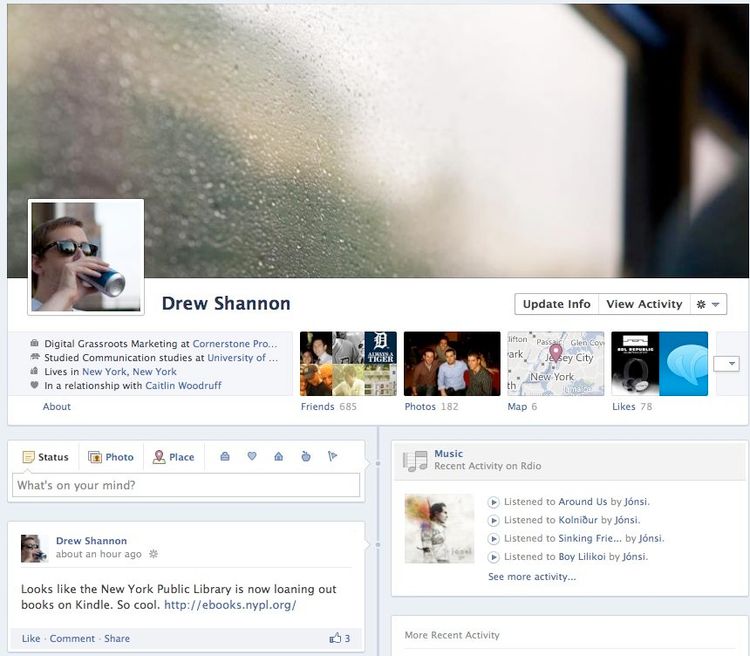Select the work life event icon in composer

(225, 456)
